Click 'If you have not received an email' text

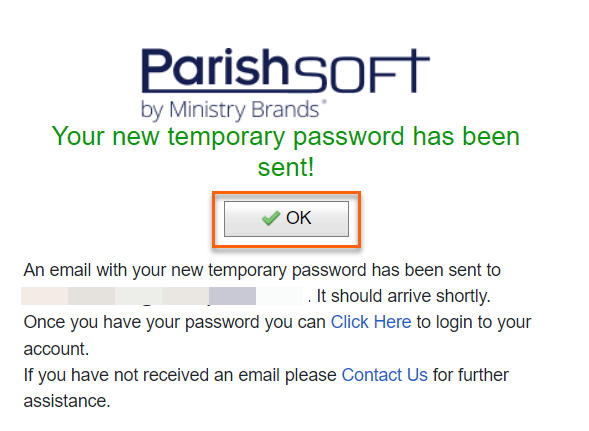[x=180, y=375]
